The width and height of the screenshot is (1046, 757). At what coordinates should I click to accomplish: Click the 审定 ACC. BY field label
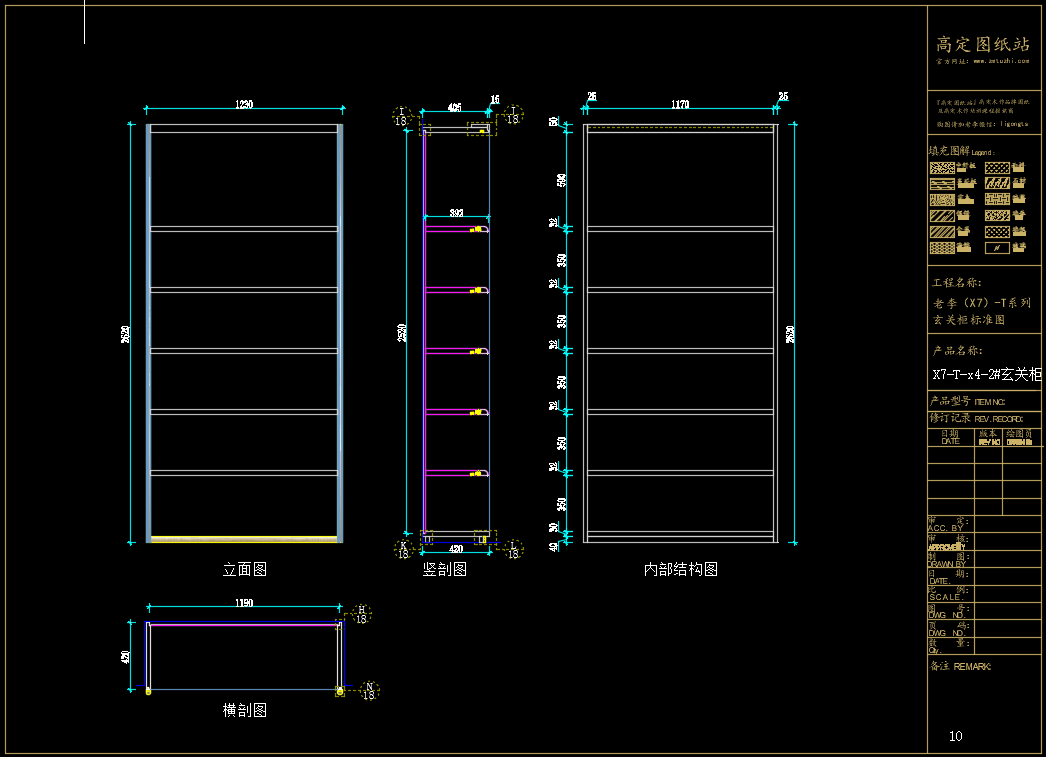tap(948, 524)
